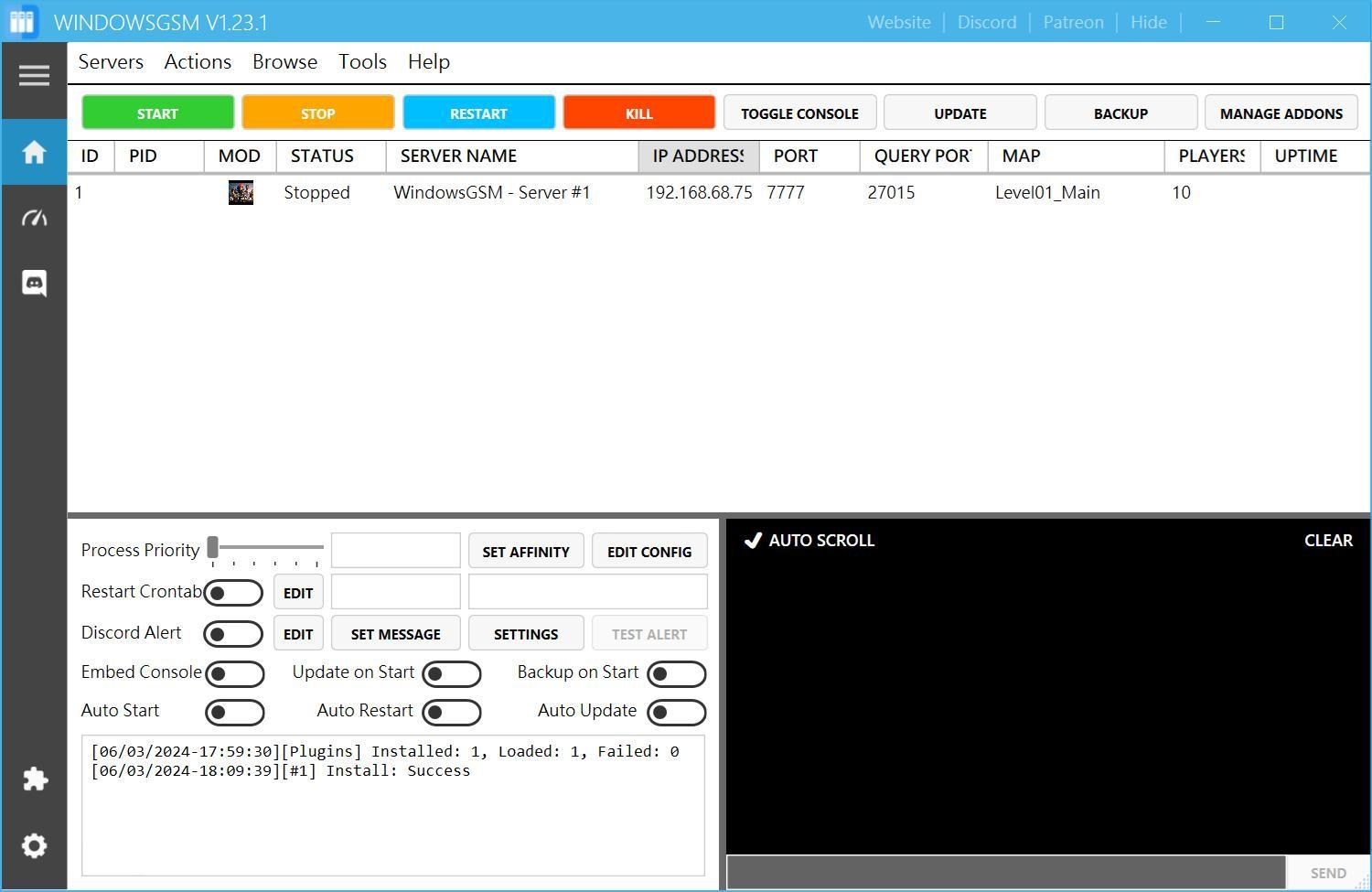The image size is (1372, 892).
Task: Kill the server process
Action: pos(639,113)
